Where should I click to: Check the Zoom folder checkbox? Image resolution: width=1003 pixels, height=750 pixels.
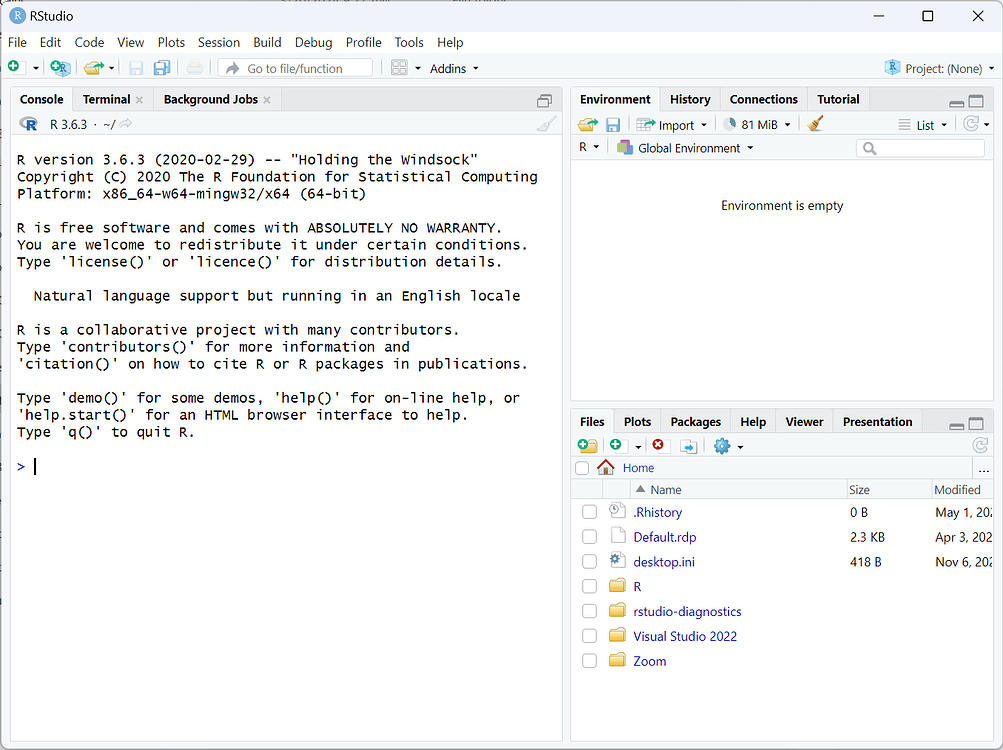click(589, 661)
